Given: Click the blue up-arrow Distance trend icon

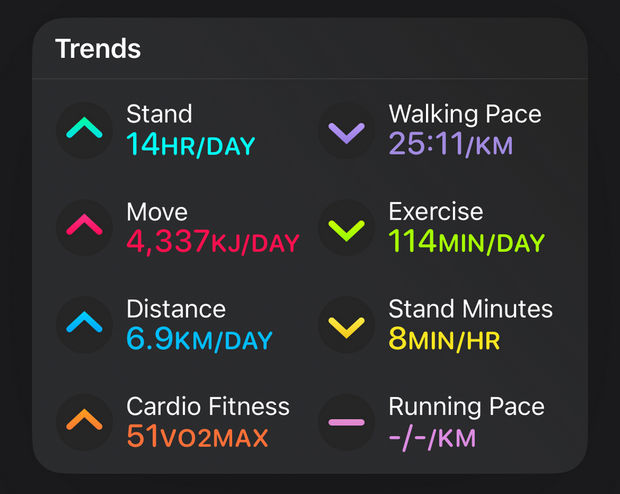Looking at the screenshot, I should coord(86,323).
